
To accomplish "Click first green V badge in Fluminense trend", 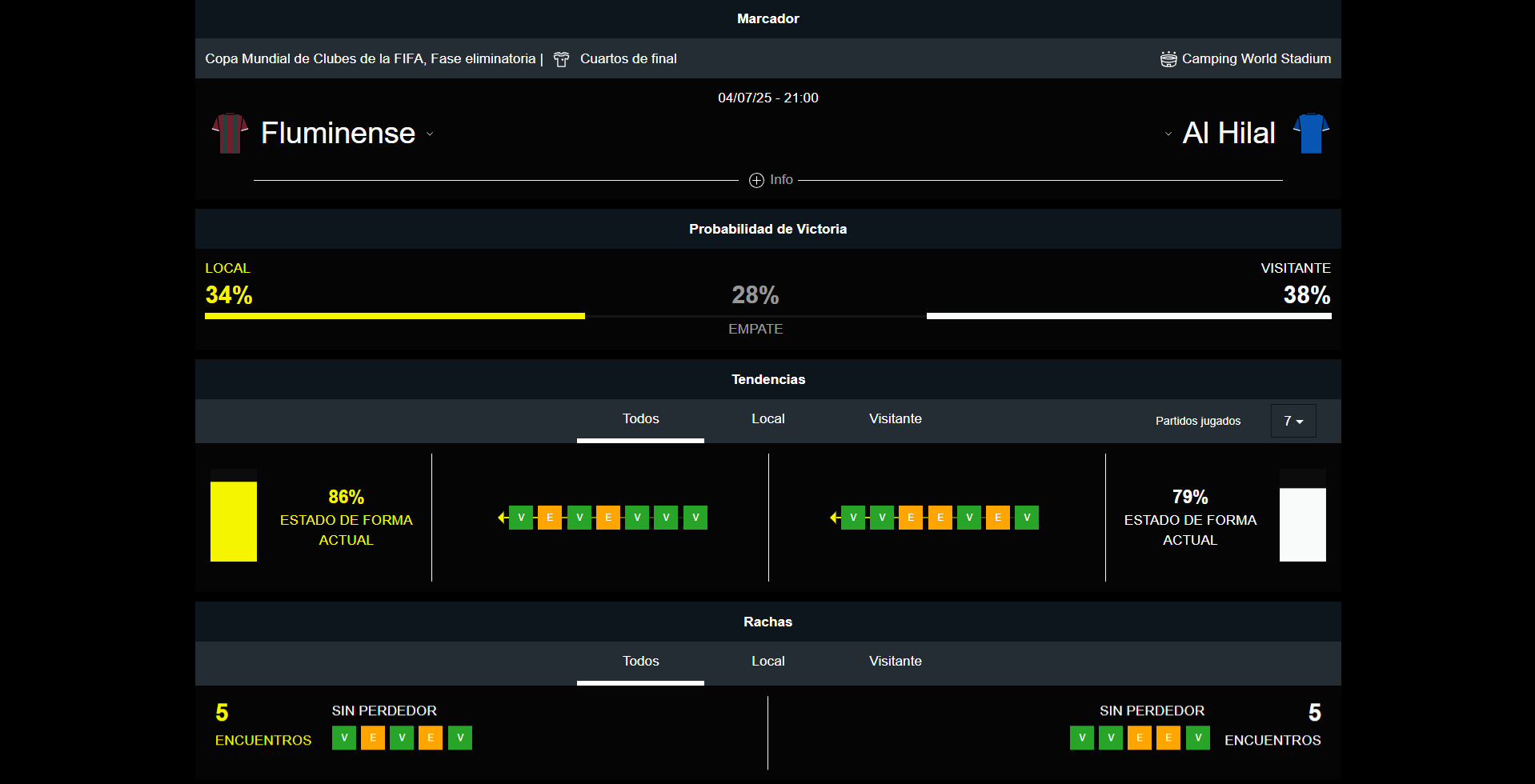I will [521, 518].
